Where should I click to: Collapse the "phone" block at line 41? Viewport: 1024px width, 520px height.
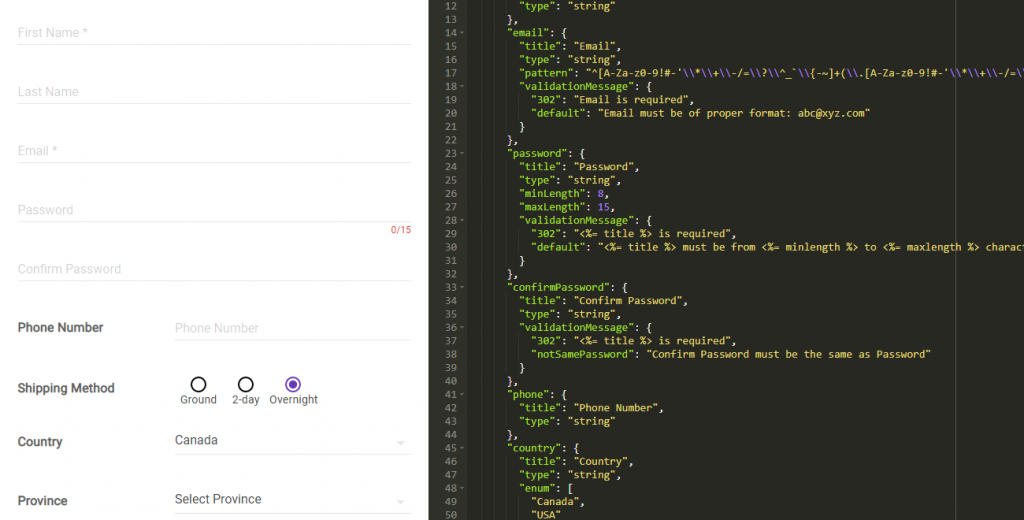[x=462, y=395]
